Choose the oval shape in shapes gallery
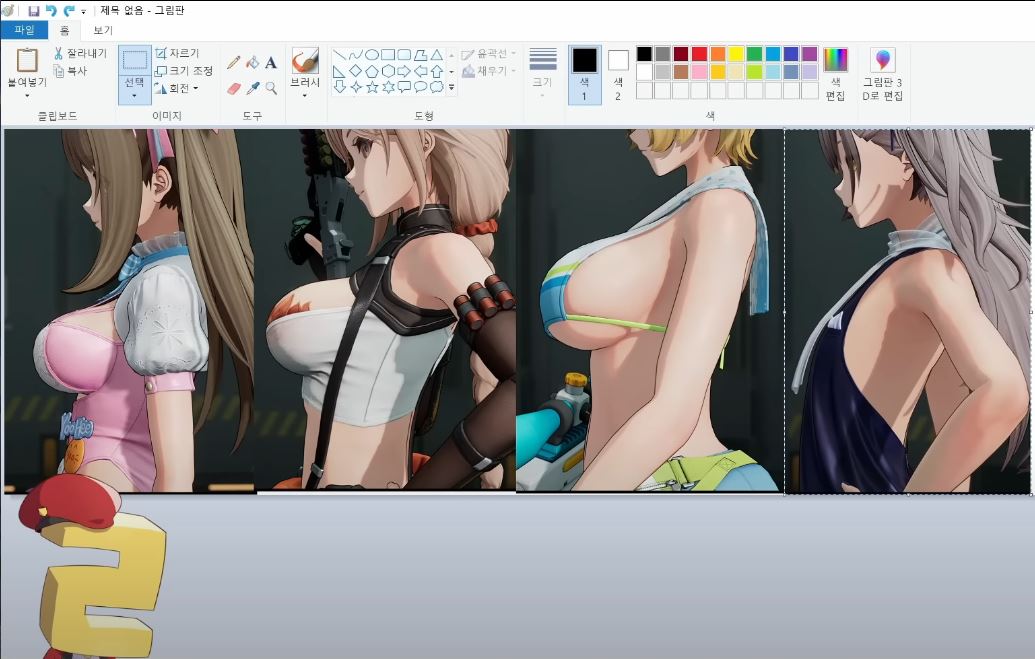 [372, 55]
